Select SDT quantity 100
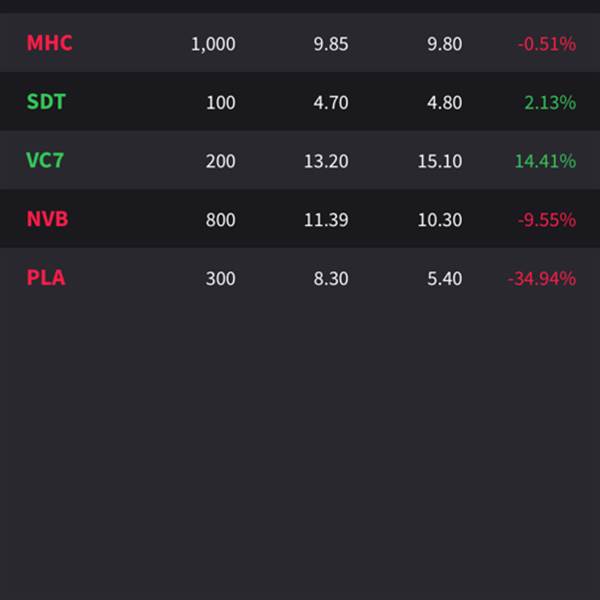 point(221,103)
